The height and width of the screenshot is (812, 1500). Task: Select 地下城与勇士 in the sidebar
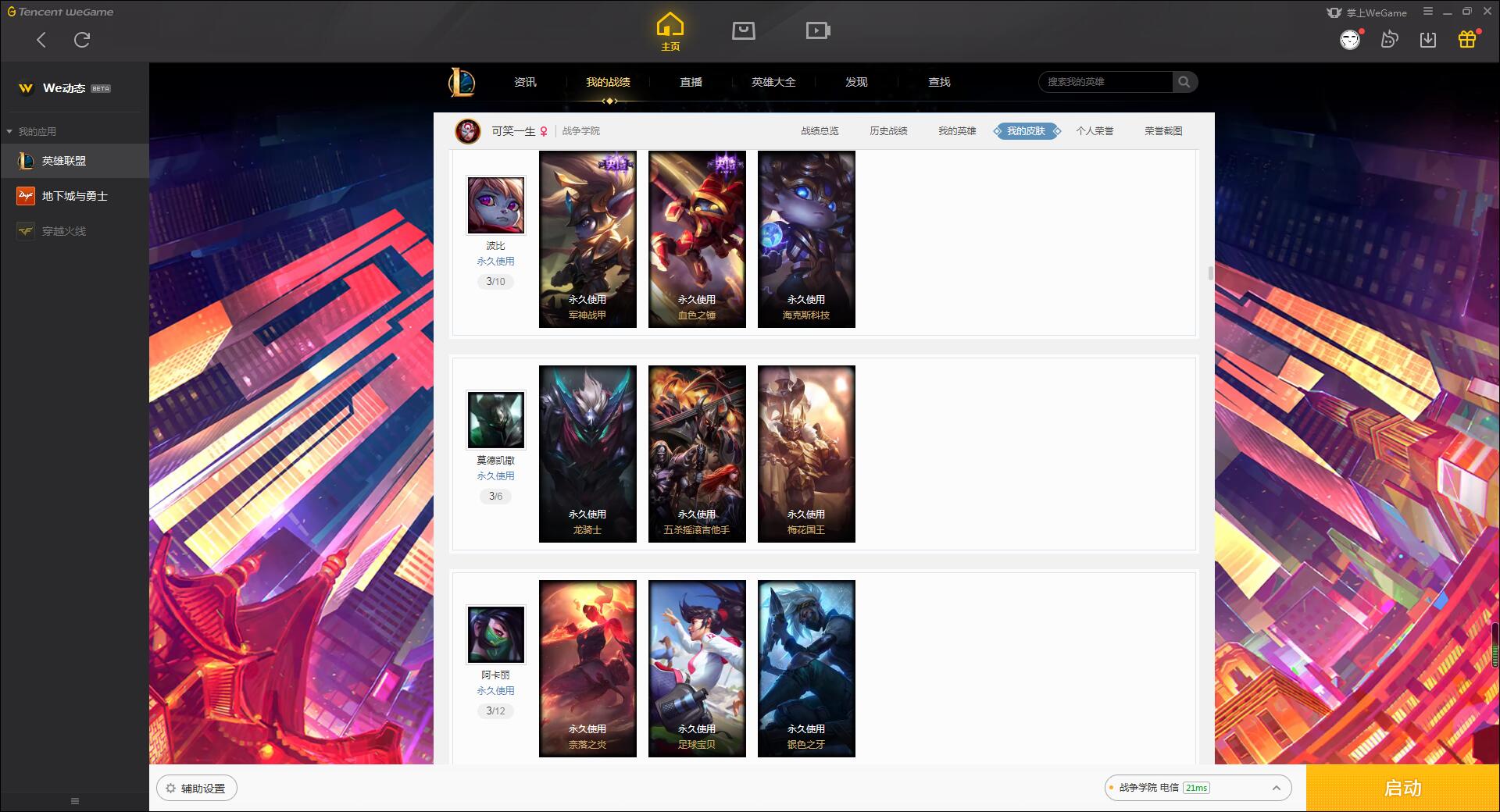(x=74, y=196)
